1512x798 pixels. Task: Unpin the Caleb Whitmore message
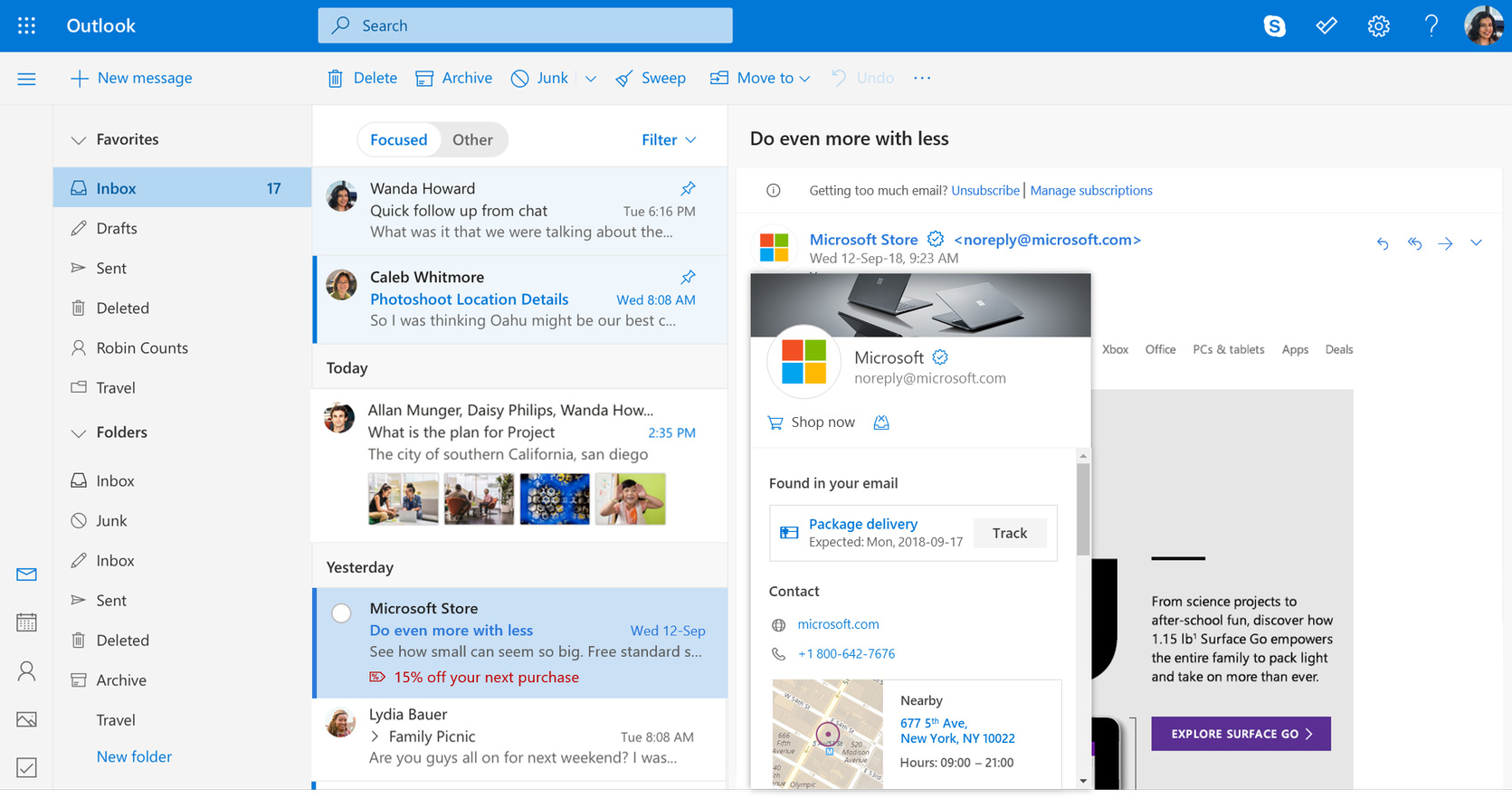click(688, 277)
